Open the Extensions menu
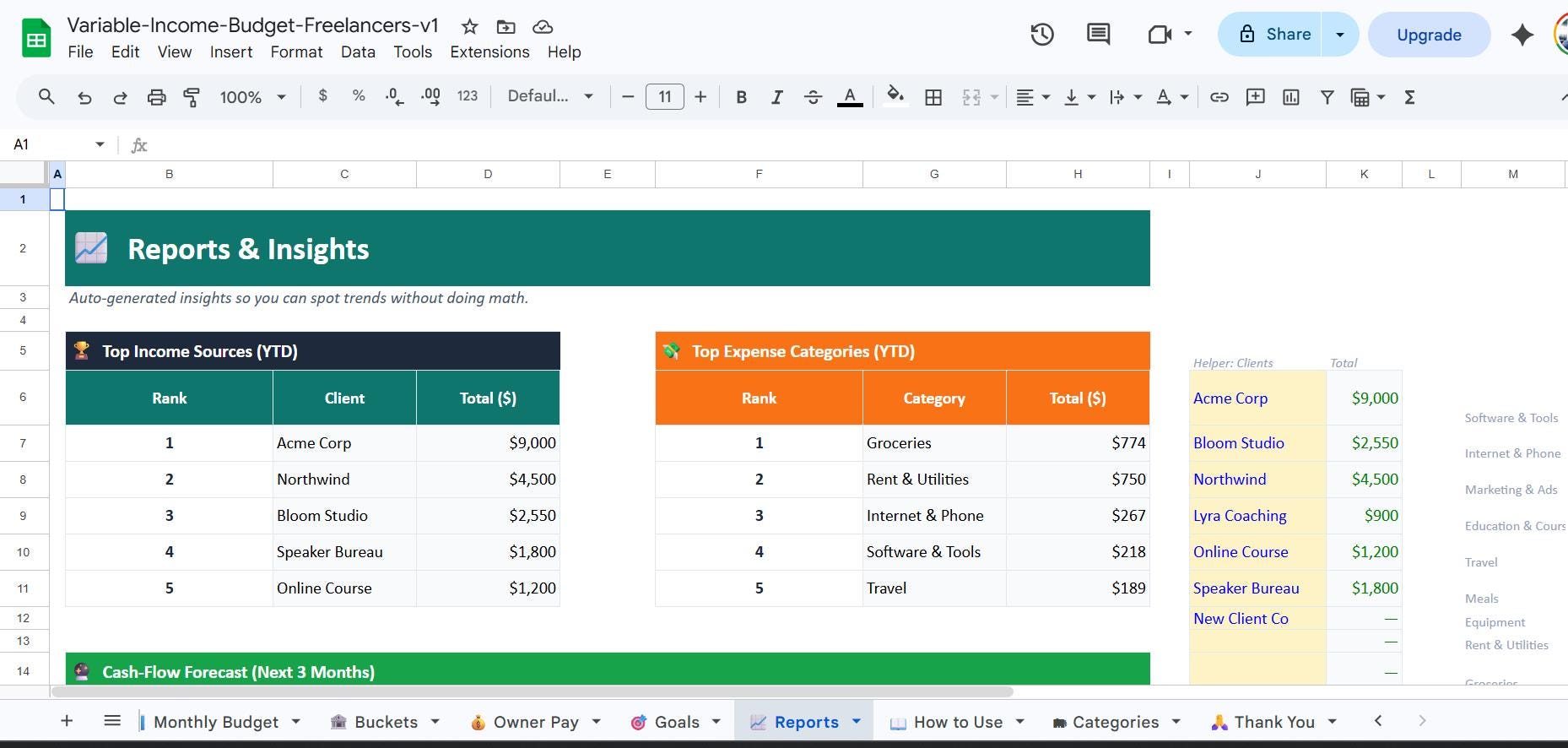The height and width of the screenshot is (748, 1568). click(489, 52)
